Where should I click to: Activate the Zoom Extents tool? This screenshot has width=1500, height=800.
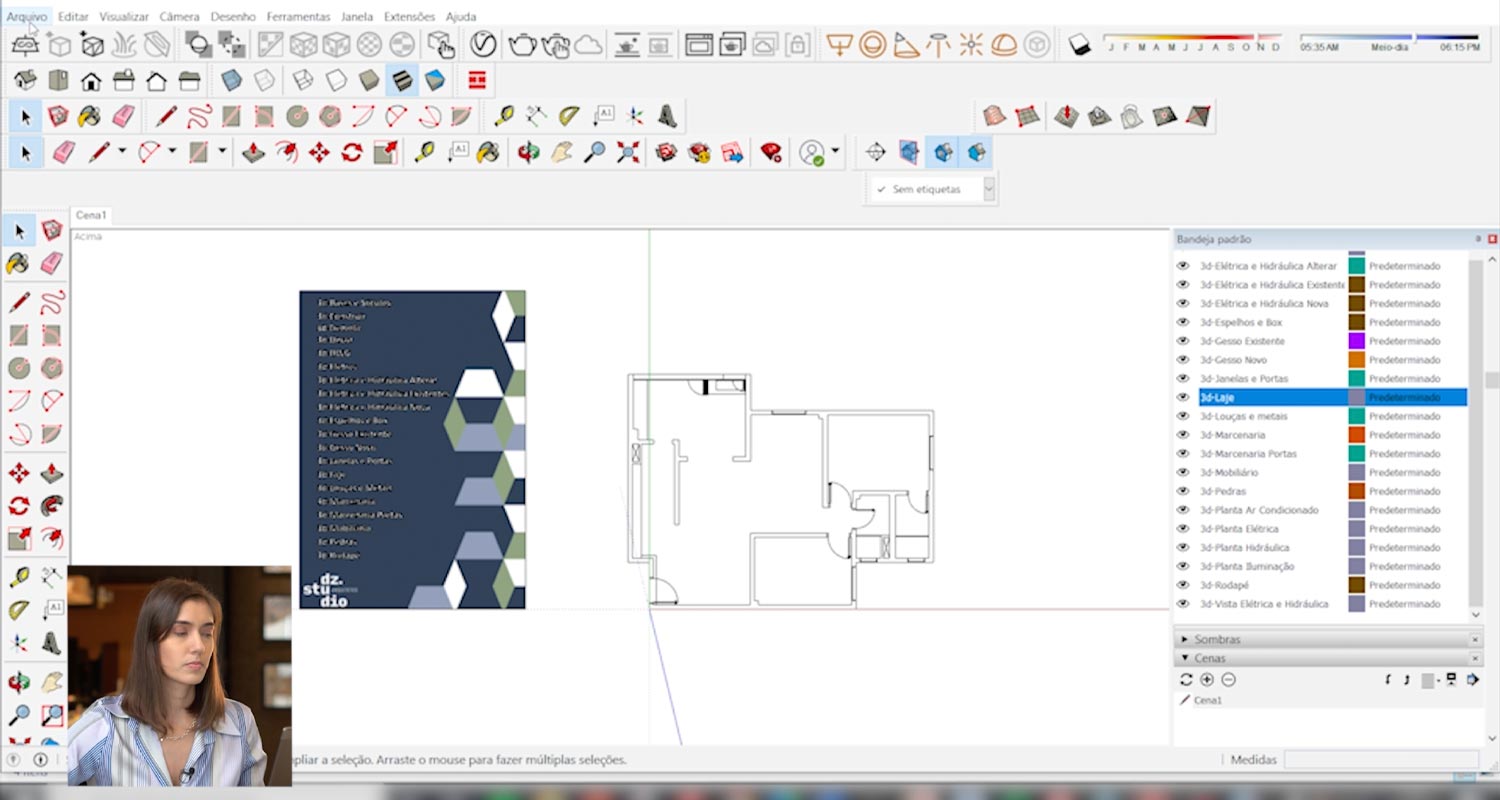click(627, 153)
